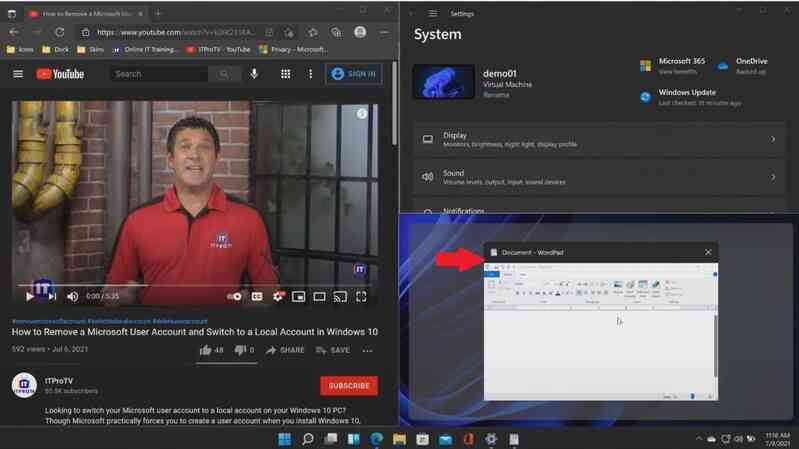Click SAVE to add to playlist
The height and width of the screenshot is (449, 799).
(x=332, y=350)
